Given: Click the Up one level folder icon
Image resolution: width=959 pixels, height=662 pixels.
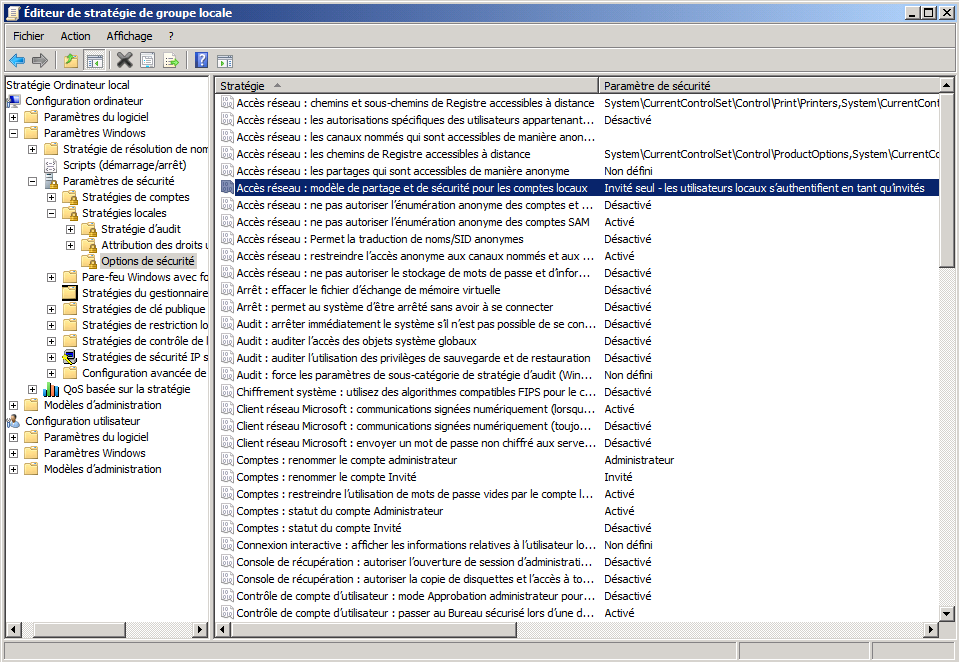Looking at the screenshot, I should (x=71, y=60).
